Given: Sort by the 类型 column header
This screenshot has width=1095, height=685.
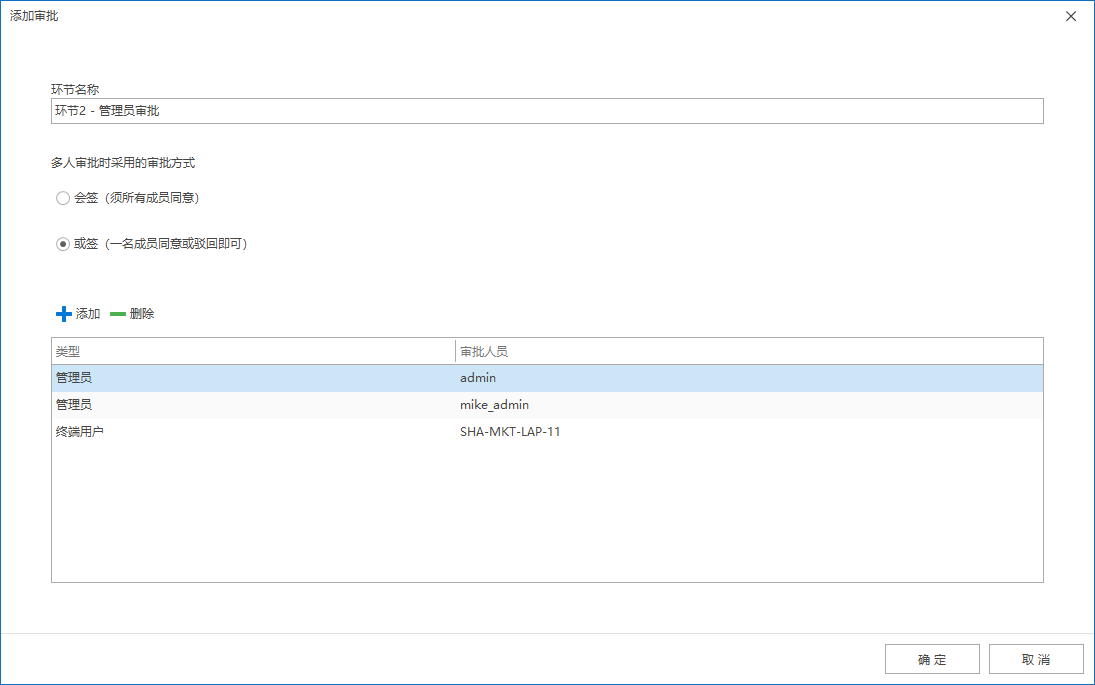Looking at the screenshot, I should 252,352.
